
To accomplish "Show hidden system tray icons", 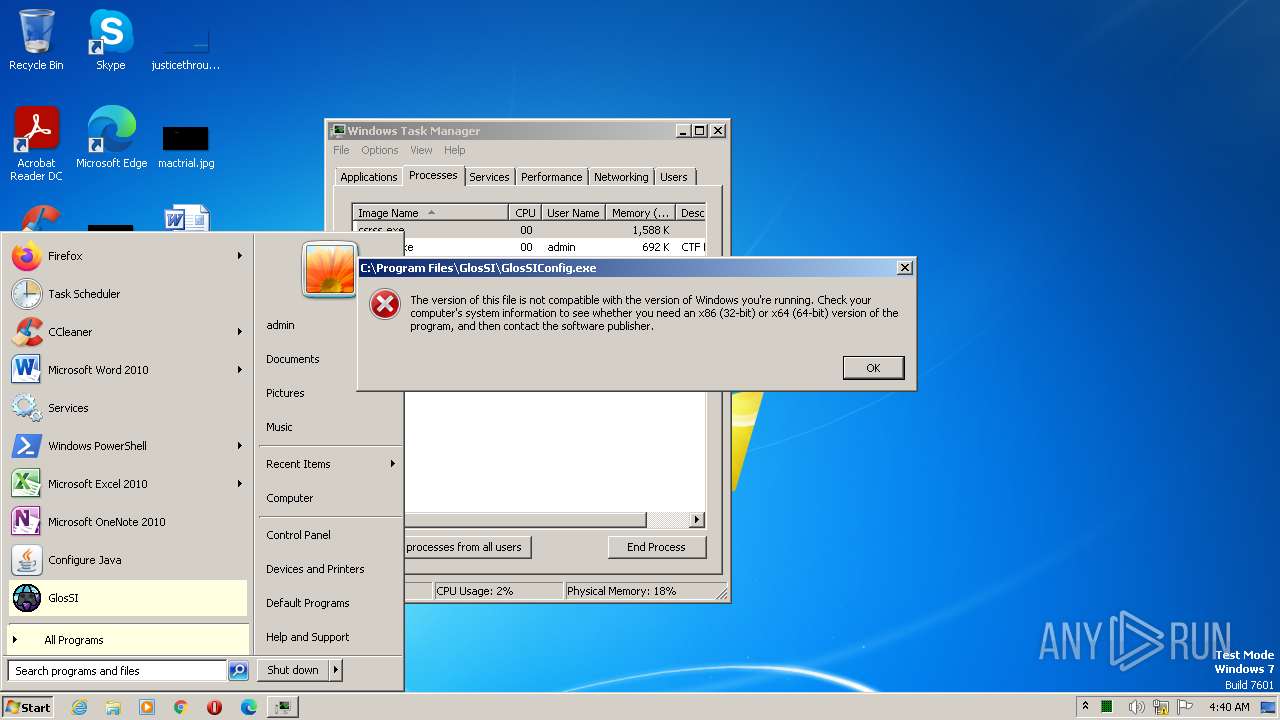I will coord(1085,707).
